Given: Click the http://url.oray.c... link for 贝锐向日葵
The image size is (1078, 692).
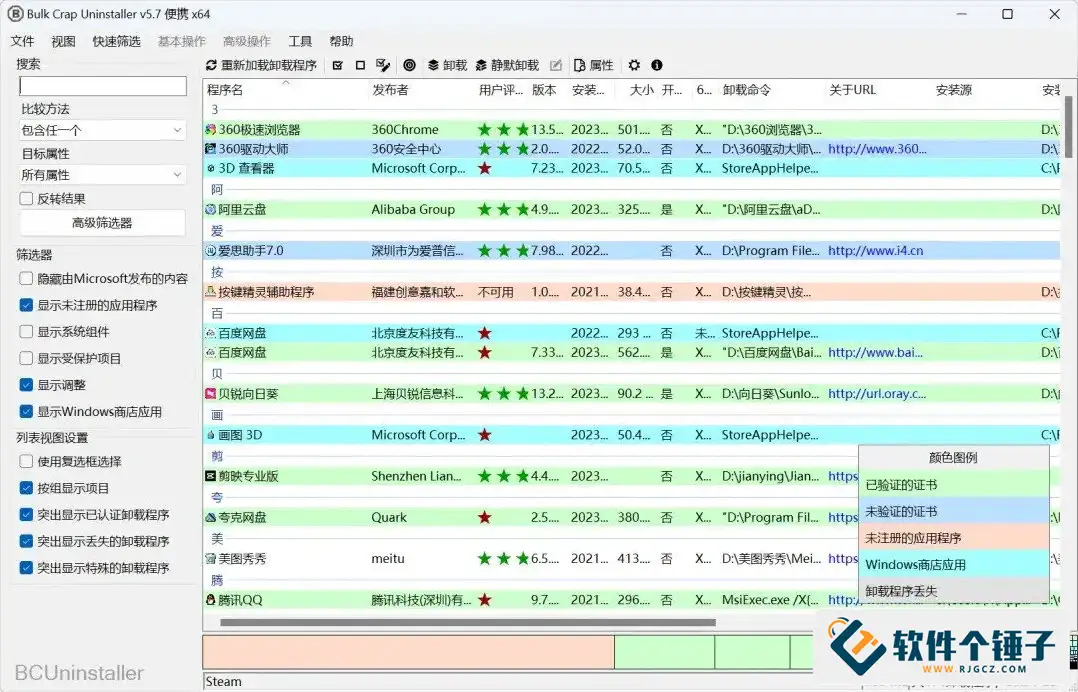Looking at the screenshot, I should pyautogui.click(x=877, y=394).
